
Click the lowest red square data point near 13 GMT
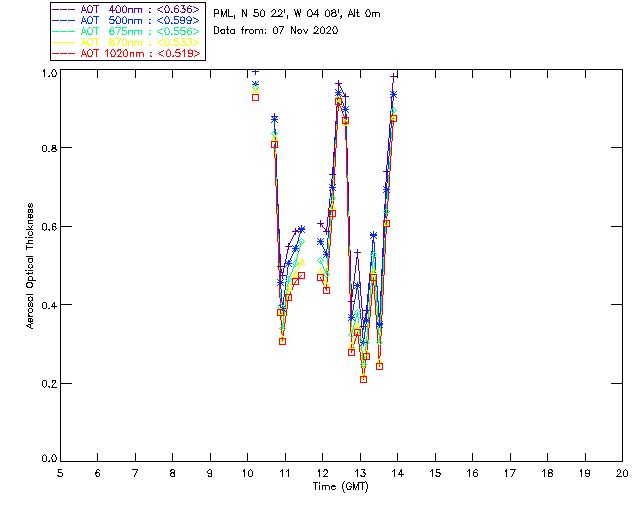pyautogui.click(x=363, y=379)
